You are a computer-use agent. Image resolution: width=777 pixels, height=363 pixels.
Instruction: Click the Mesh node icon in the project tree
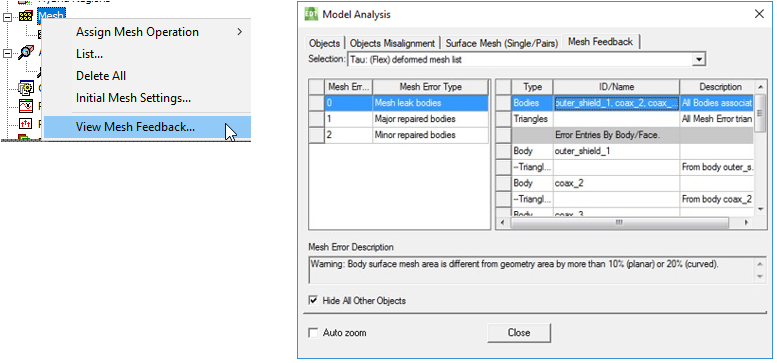25,16
